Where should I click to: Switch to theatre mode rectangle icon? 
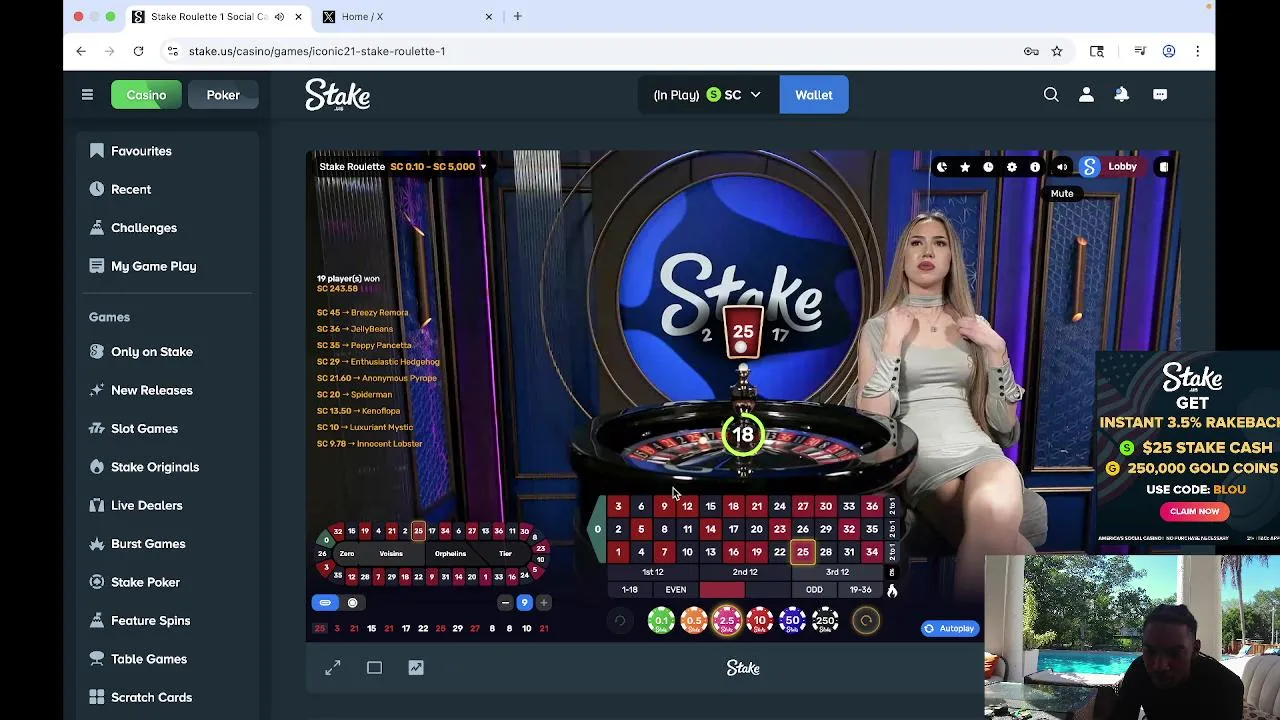pyautogui.click(x=374, y=668)
